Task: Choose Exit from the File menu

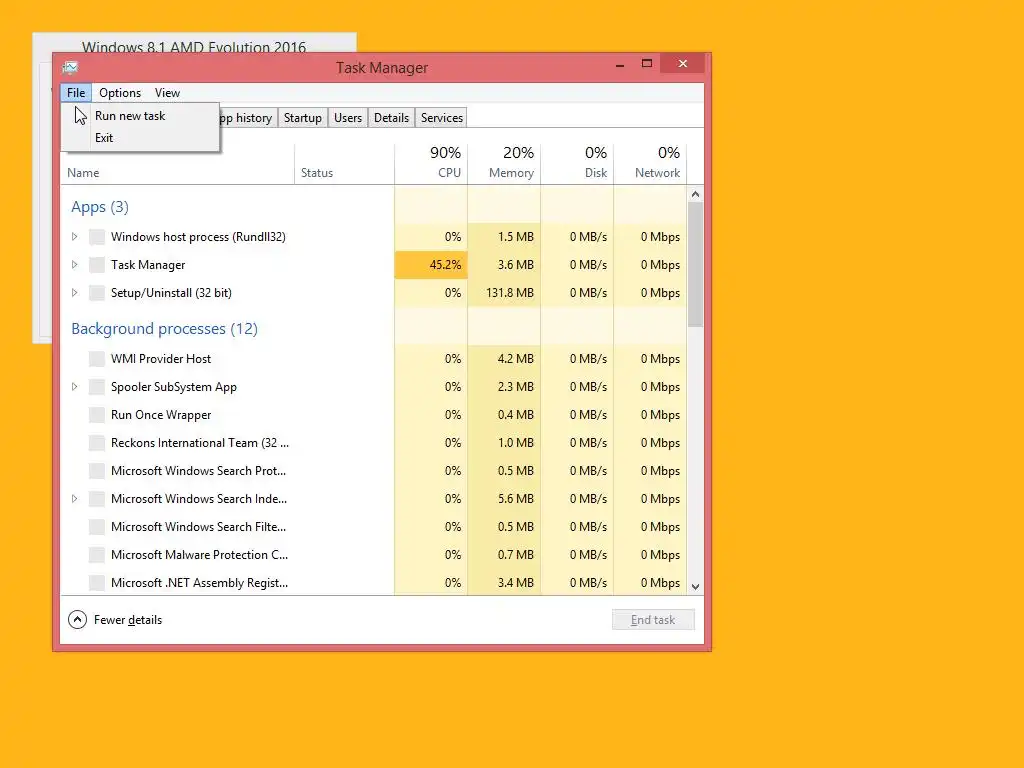Action: 140,138
